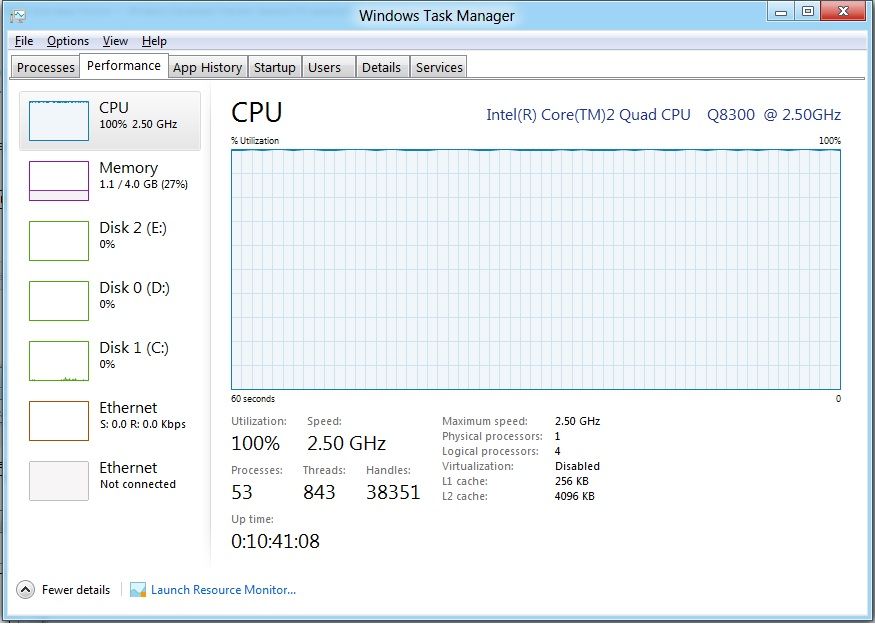Open the Help menu

[154, 41]
